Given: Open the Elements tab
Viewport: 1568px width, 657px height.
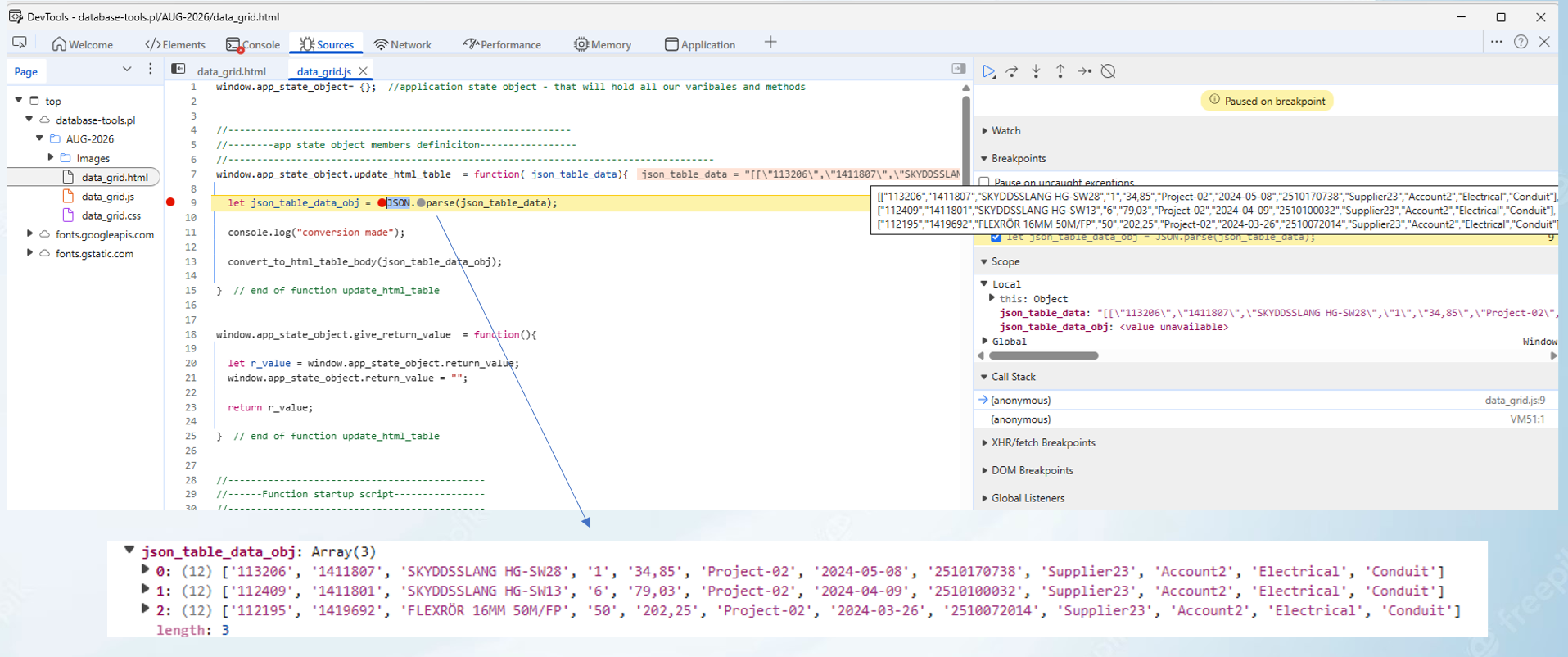Looking at the screenshot, I should tap(175, 44).
